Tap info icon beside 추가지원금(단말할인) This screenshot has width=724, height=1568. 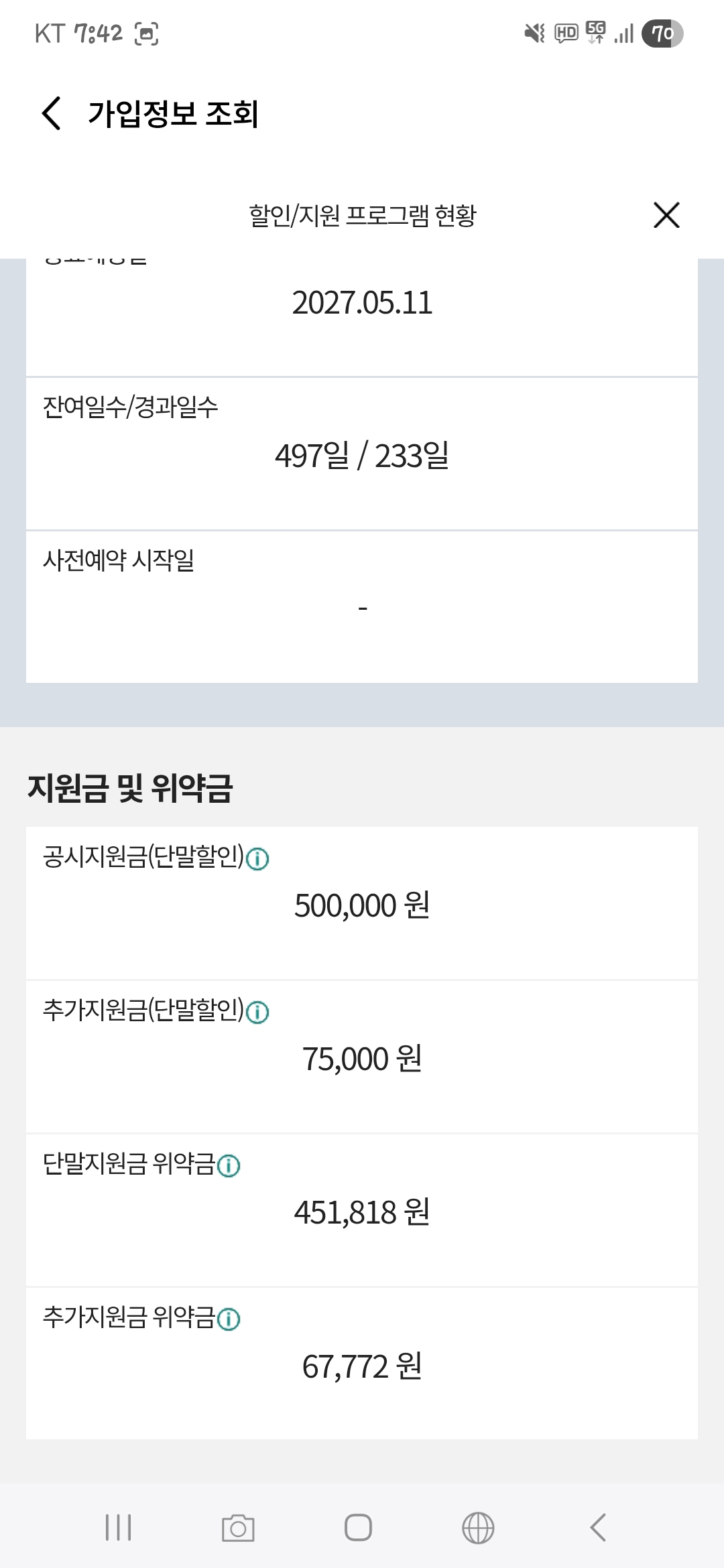pos(257,1012)
